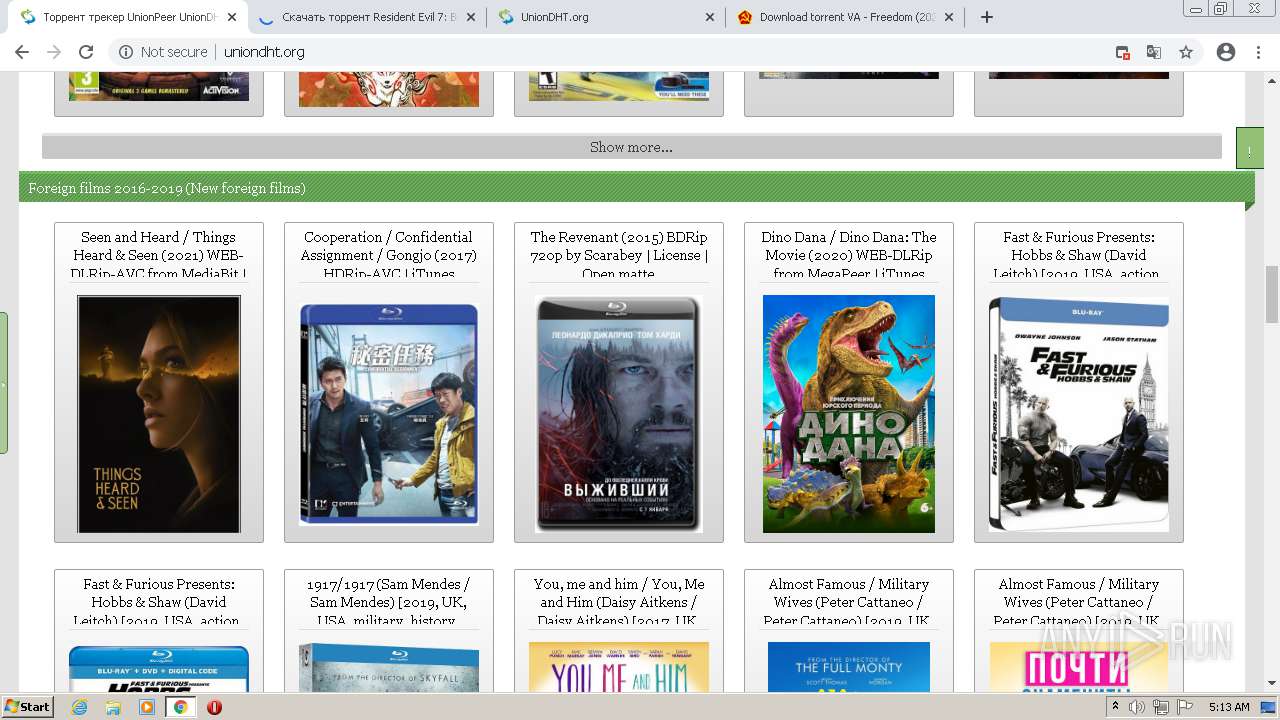
Task: Show hidden system tray icons
Action: 1116,707
